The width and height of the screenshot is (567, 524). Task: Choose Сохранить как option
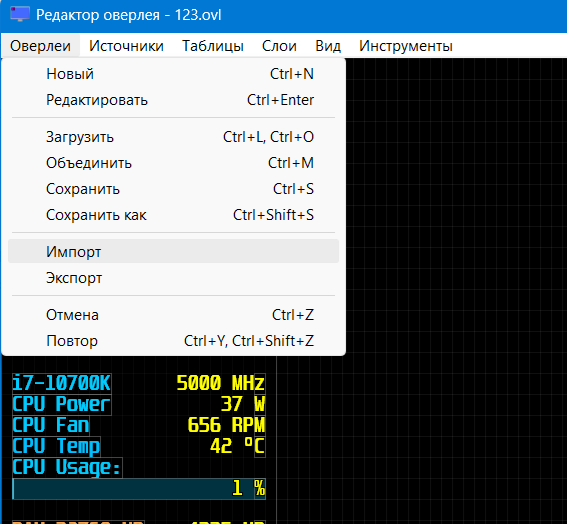(x=174, y=215)
